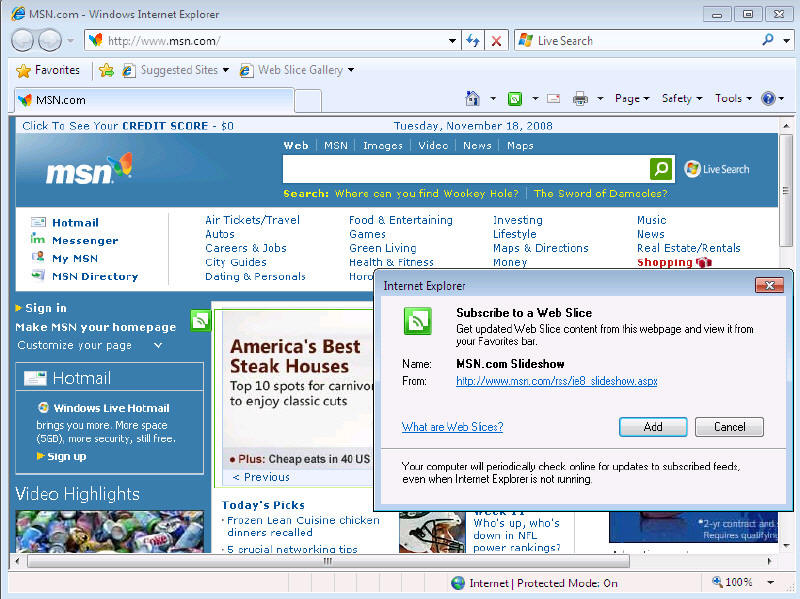Select the Images search tab
This screenshot has width=800, height=599.
point(383,146)
